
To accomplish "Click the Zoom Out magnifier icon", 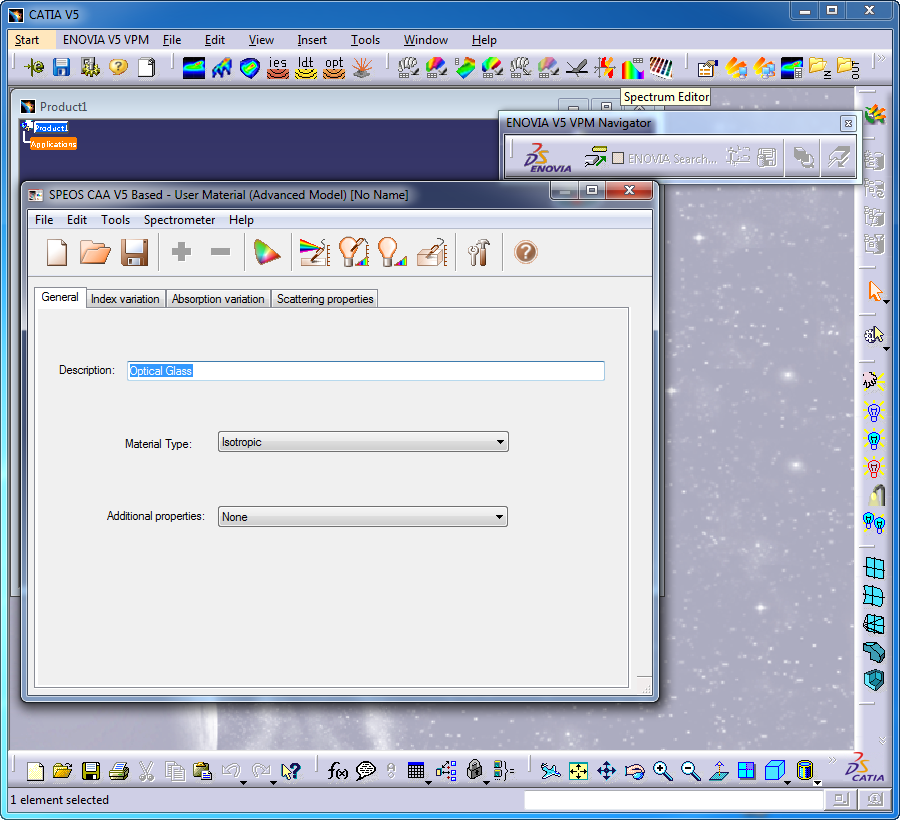I will tap(691, 771).
